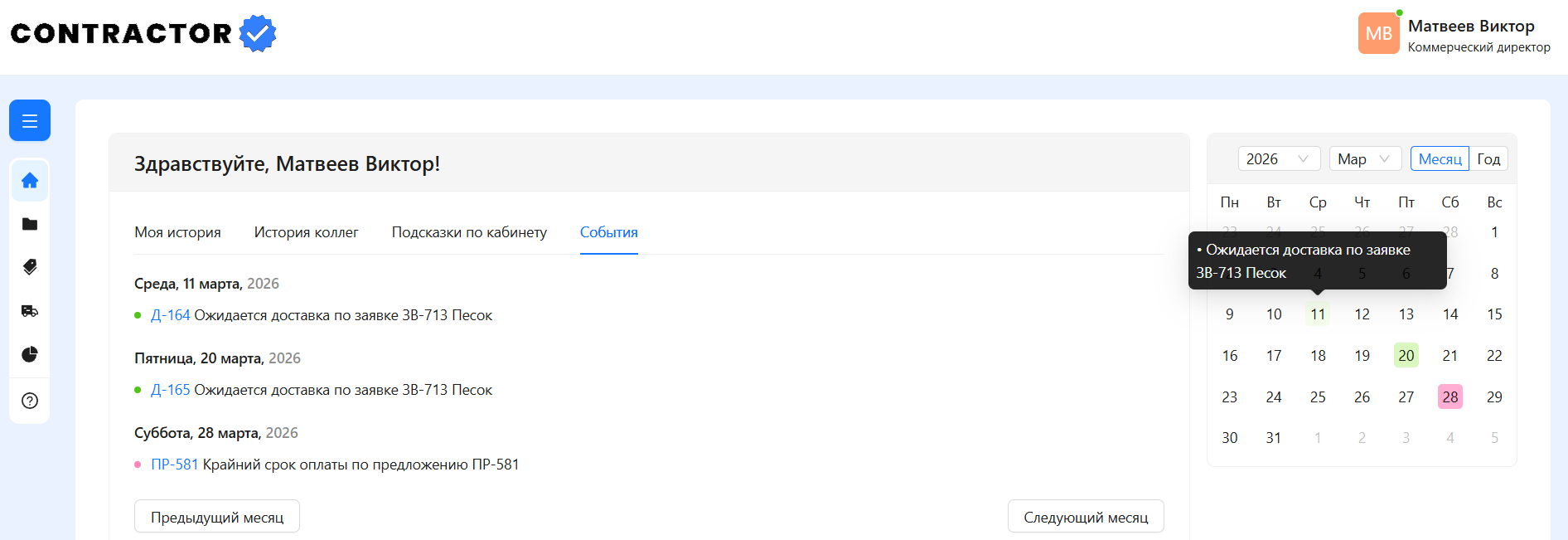
Task: Switch to the Моя история tab
Action: [x=177, y=232]
